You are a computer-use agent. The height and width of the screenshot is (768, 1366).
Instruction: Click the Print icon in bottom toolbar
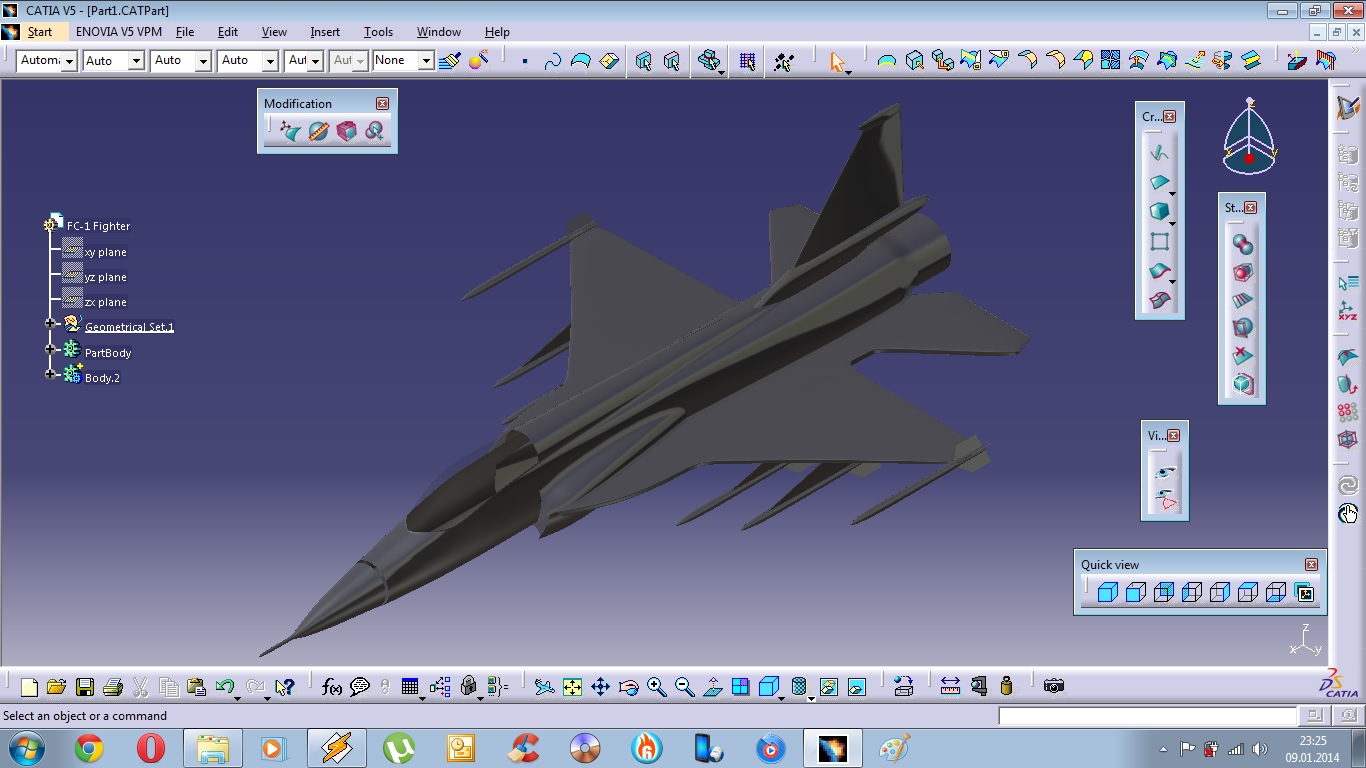point(112,687)
